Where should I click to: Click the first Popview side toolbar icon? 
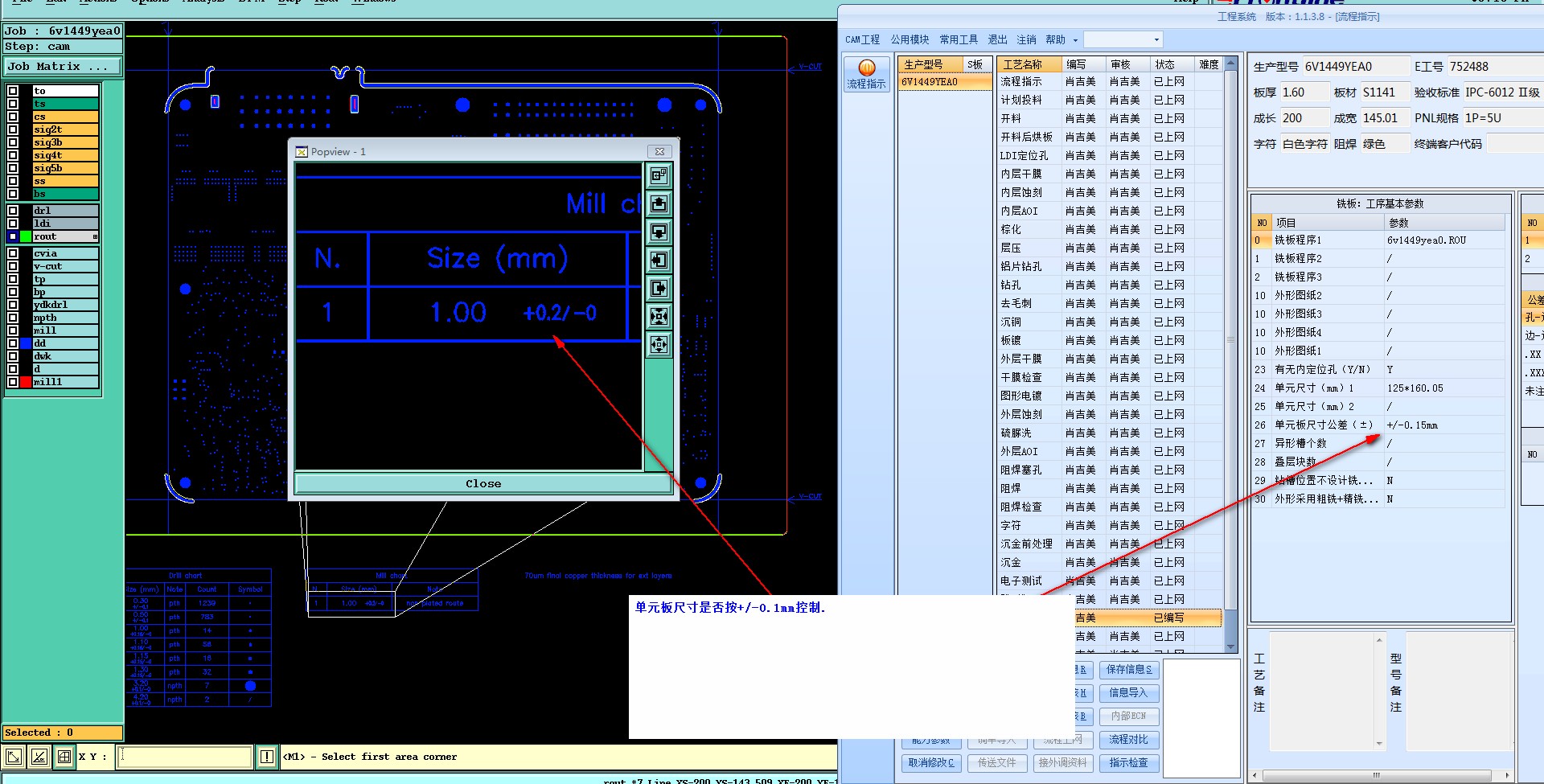[x=659, y=175]
